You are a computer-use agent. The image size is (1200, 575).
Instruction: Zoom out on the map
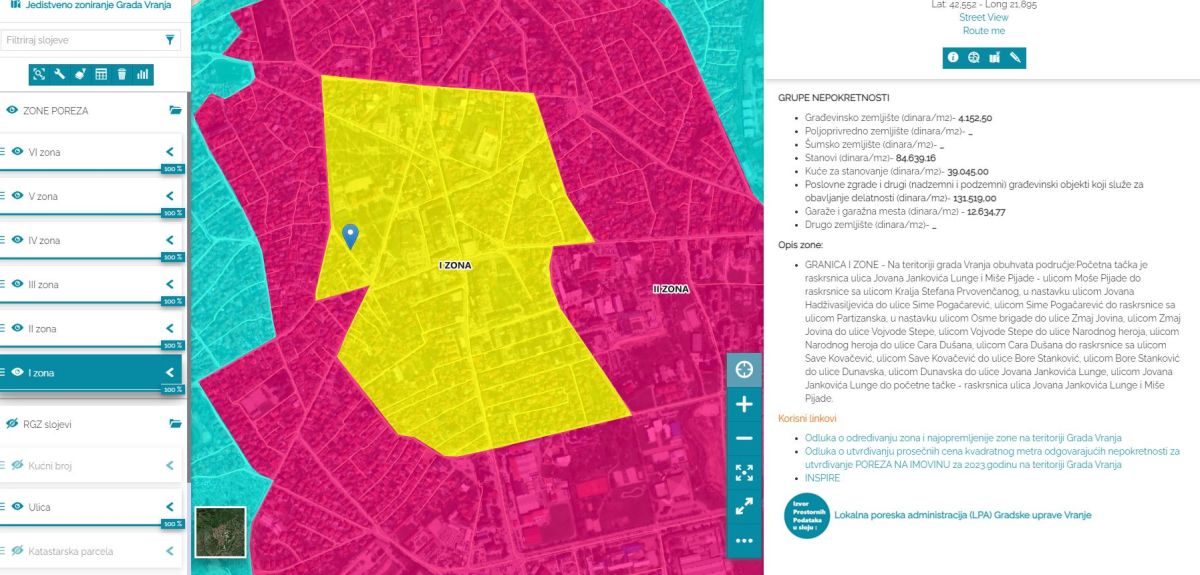[743, 438]
